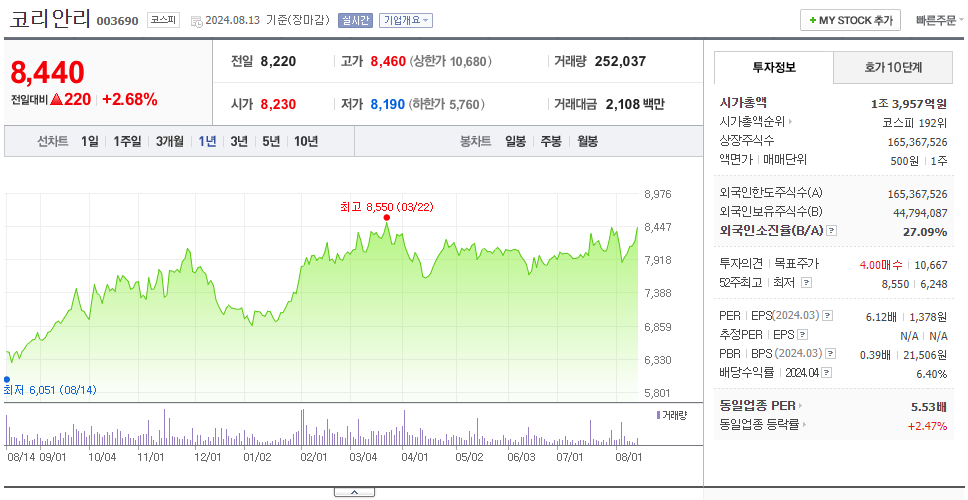The image size is (968, 500).
Task: Click 거래량 value 252,037
Action: pyautogui.click(x=620, y=62)
